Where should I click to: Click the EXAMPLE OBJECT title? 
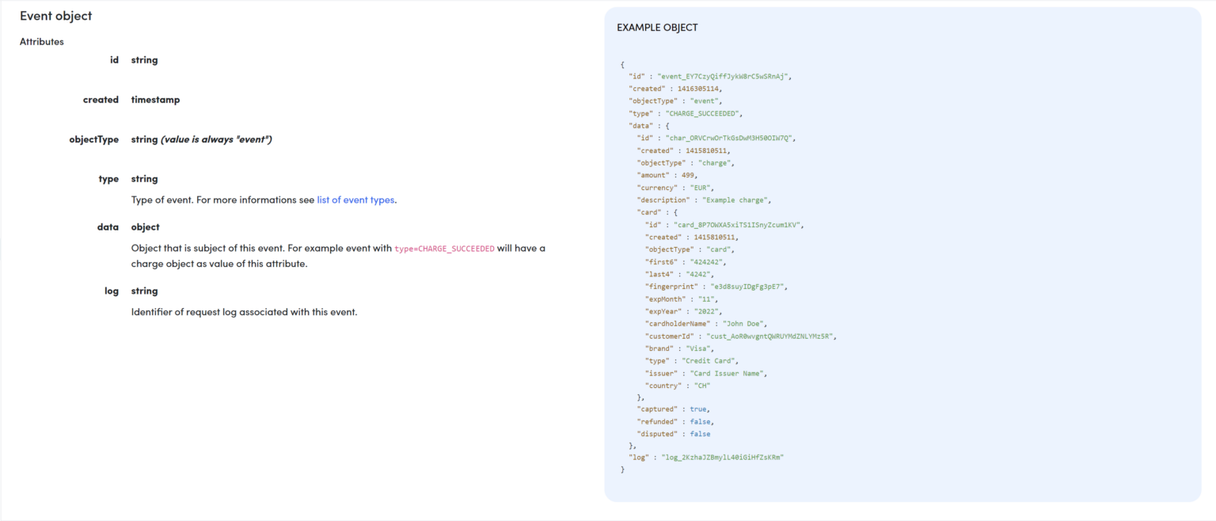pos(657,28)
